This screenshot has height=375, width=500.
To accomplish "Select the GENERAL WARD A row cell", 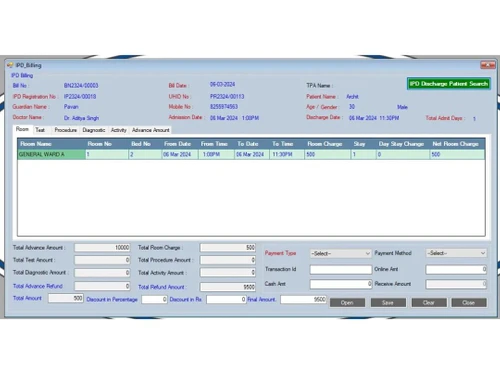I will coord(51,155).
